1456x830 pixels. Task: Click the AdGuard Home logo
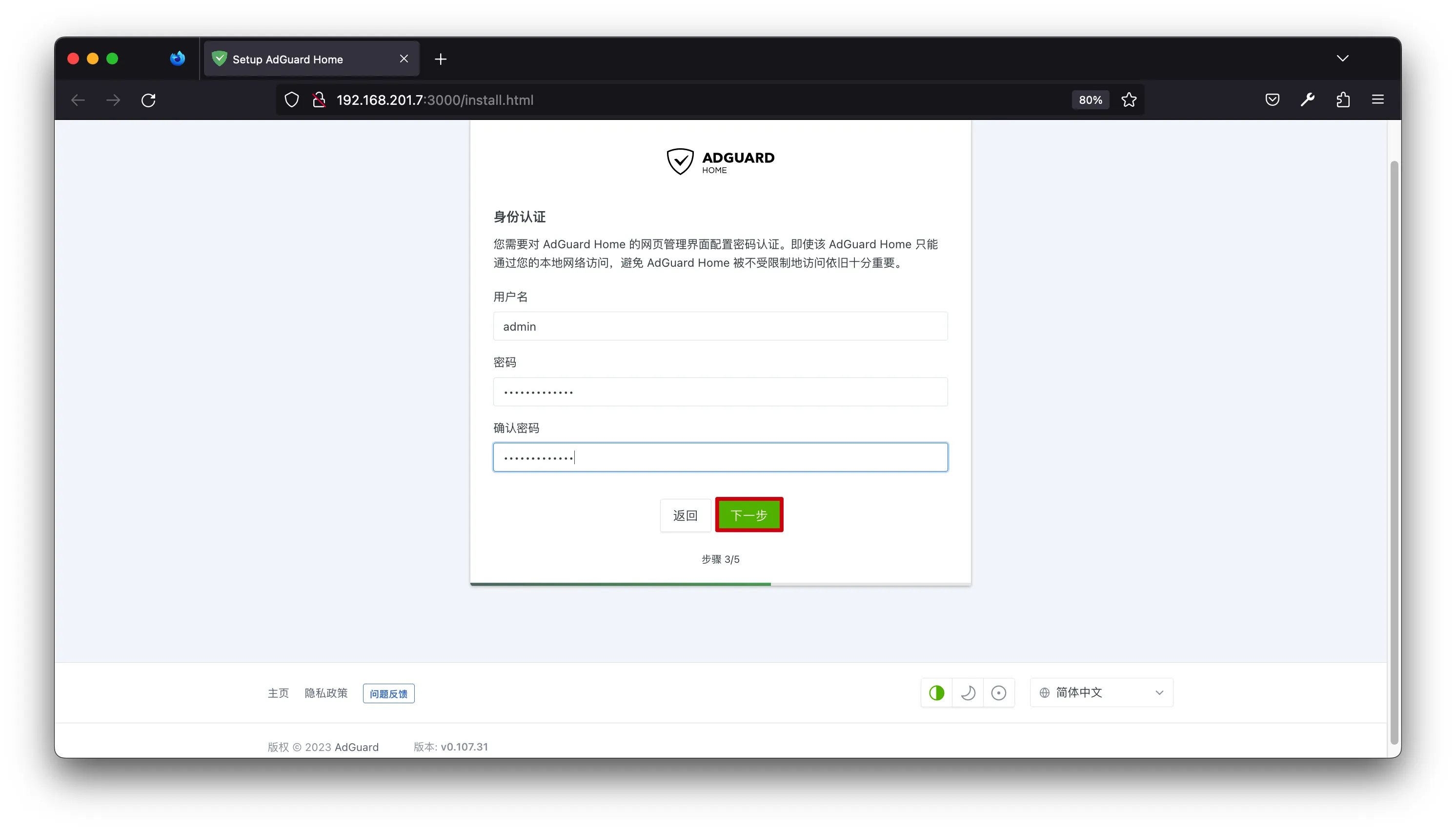720,162
